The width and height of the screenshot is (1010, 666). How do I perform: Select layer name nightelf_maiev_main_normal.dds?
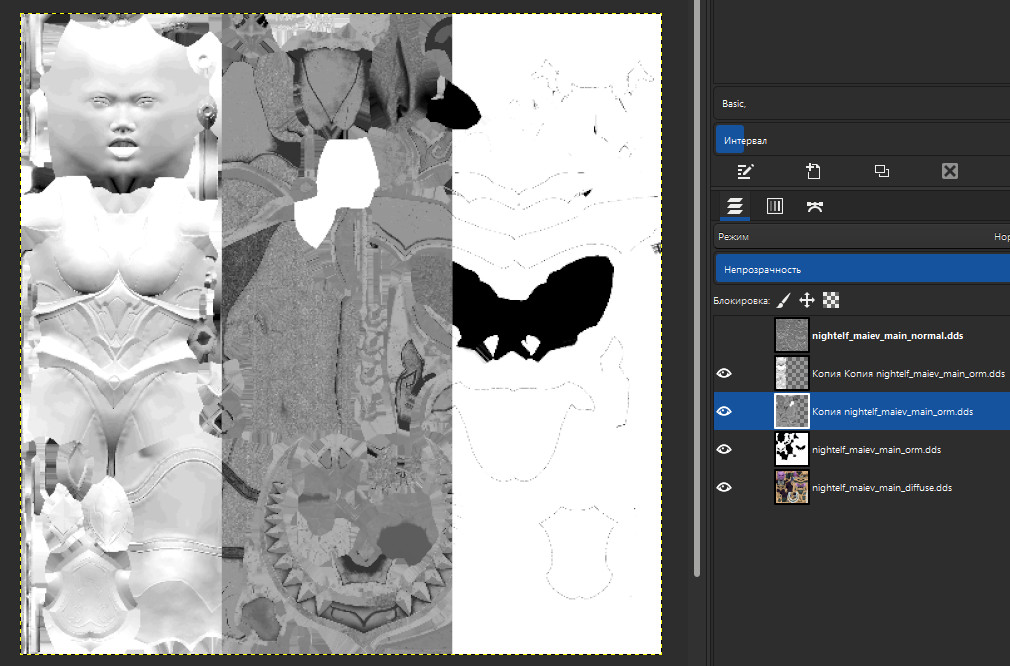coord(888,336)
